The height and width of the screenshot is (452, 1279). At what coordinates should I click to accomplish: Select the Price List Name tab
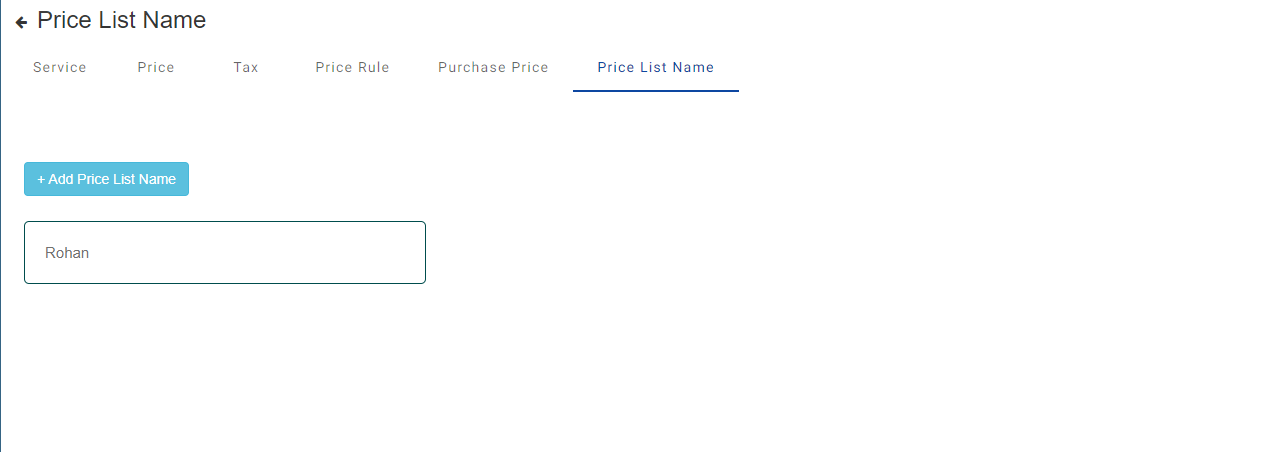656,68
